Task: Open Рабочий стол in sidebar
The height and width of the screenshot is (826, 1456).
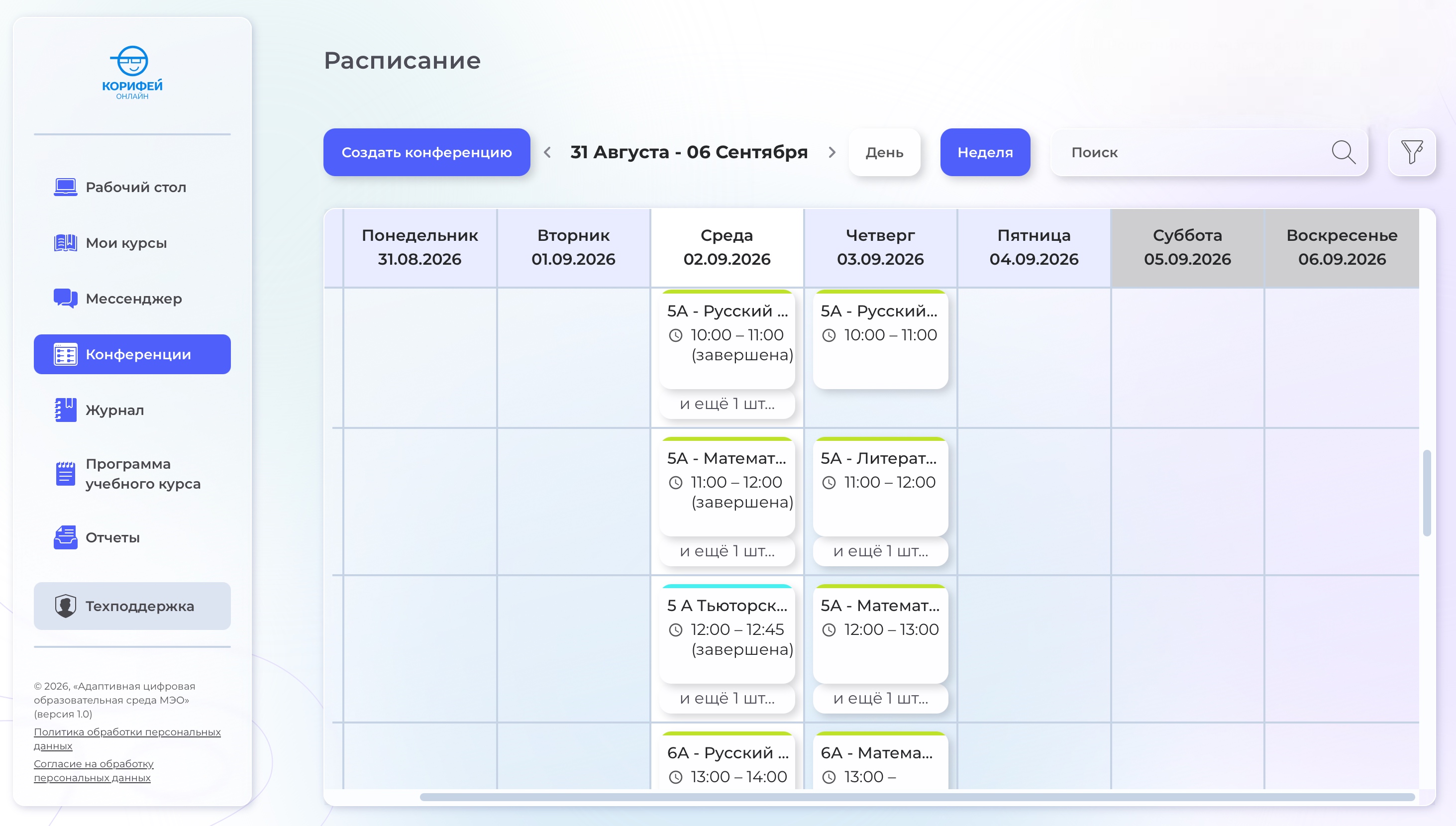Action: coord(132,187)
